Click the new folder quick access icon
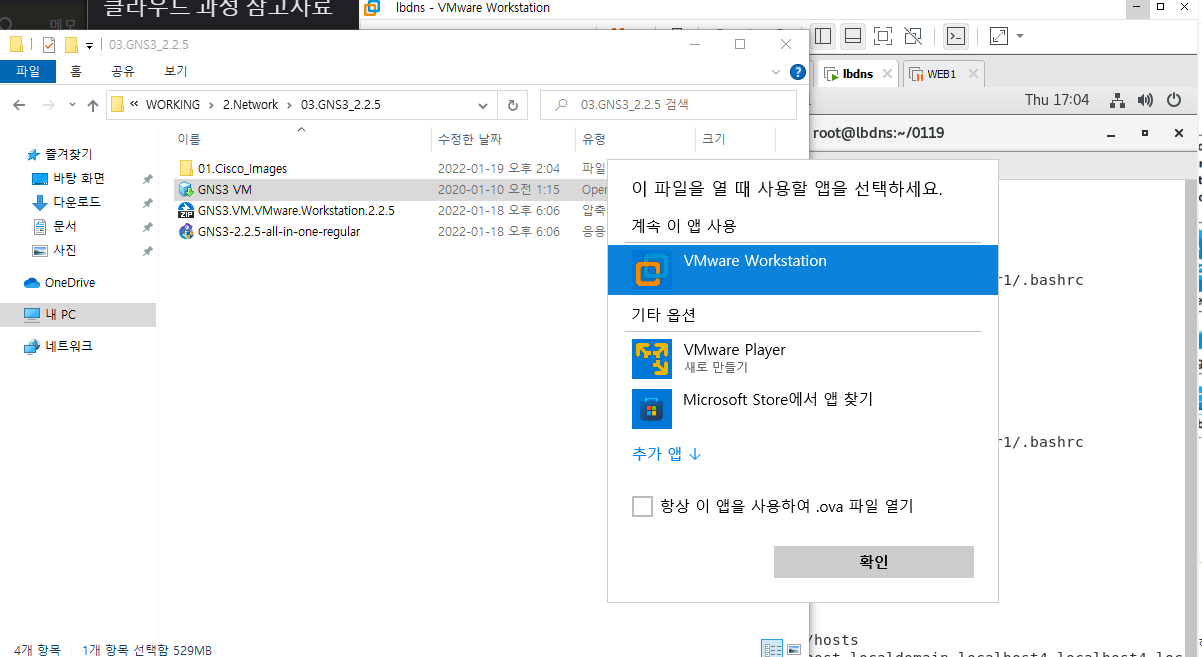The width and height of the screenshot is (1202, 657). click(x=71, y=45)
